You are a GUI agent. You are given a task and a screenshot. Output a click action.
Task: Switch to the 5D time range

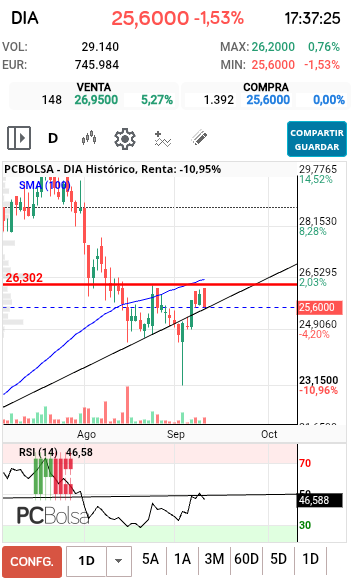(x=278, y=559)
